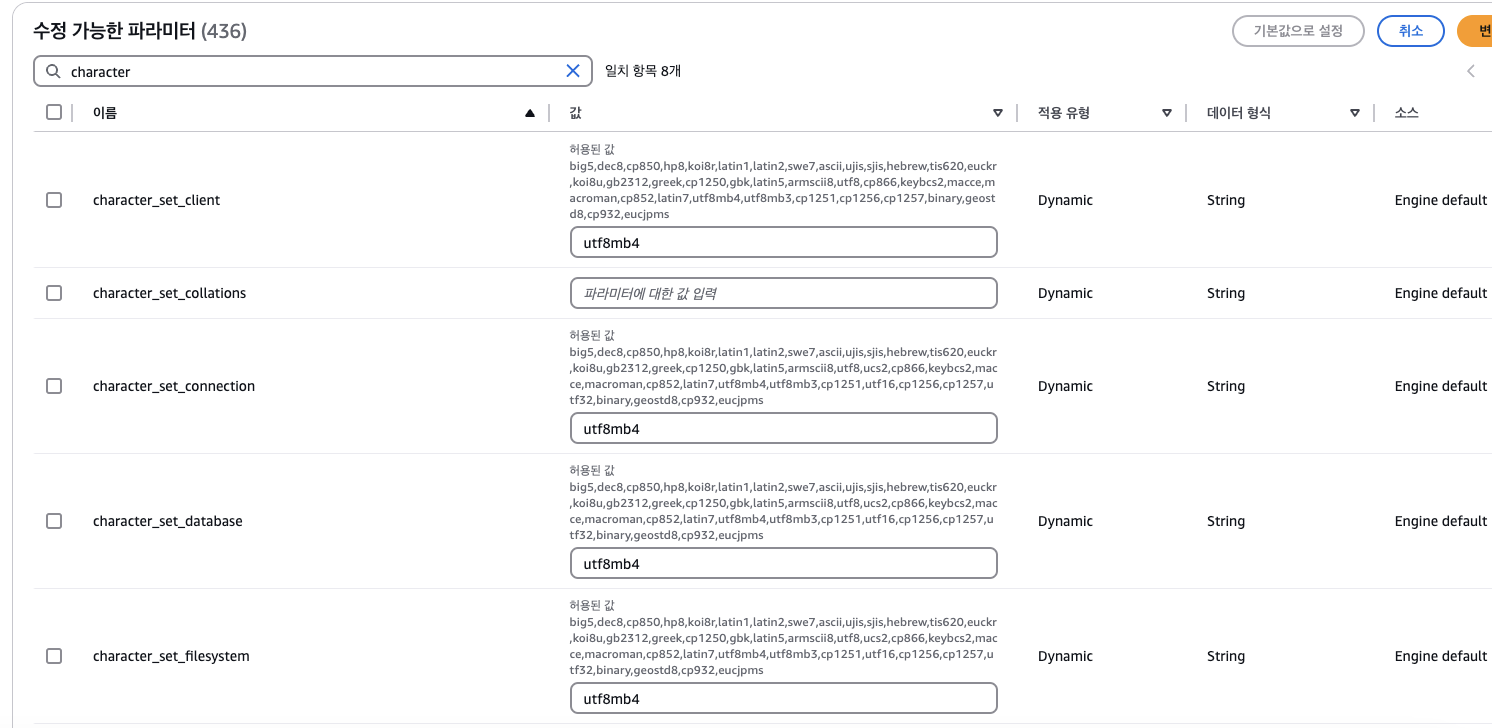The height and width of the screenshot is (728, 1492).
Task: Open the apply type column filter
Action: [1166, 113]
